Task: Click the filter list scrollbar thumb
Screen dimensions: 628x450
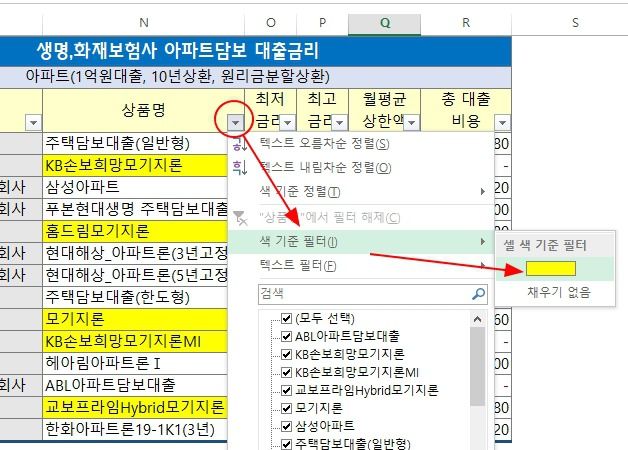Action: (x=477, y=366)
